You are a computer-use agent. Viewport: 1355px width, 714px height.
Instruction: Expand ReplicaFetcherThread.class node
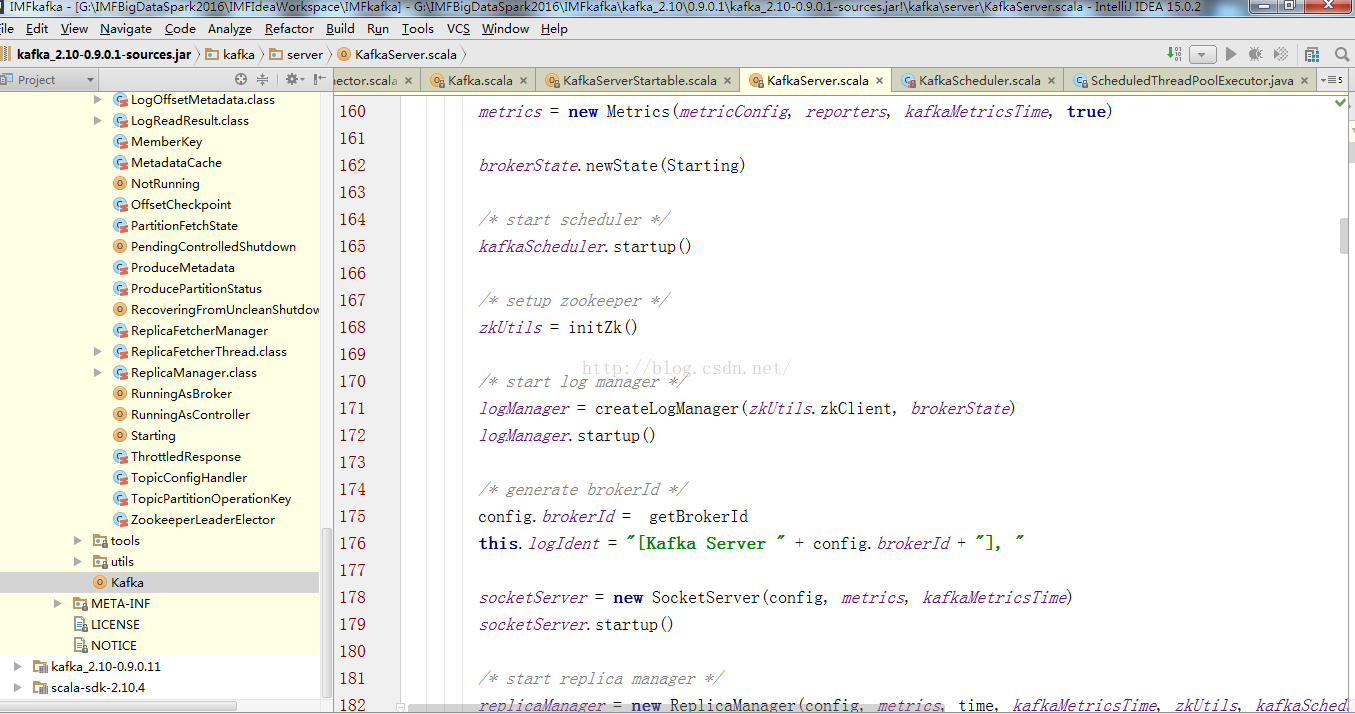pyautogui.click(x=97, y=352)
